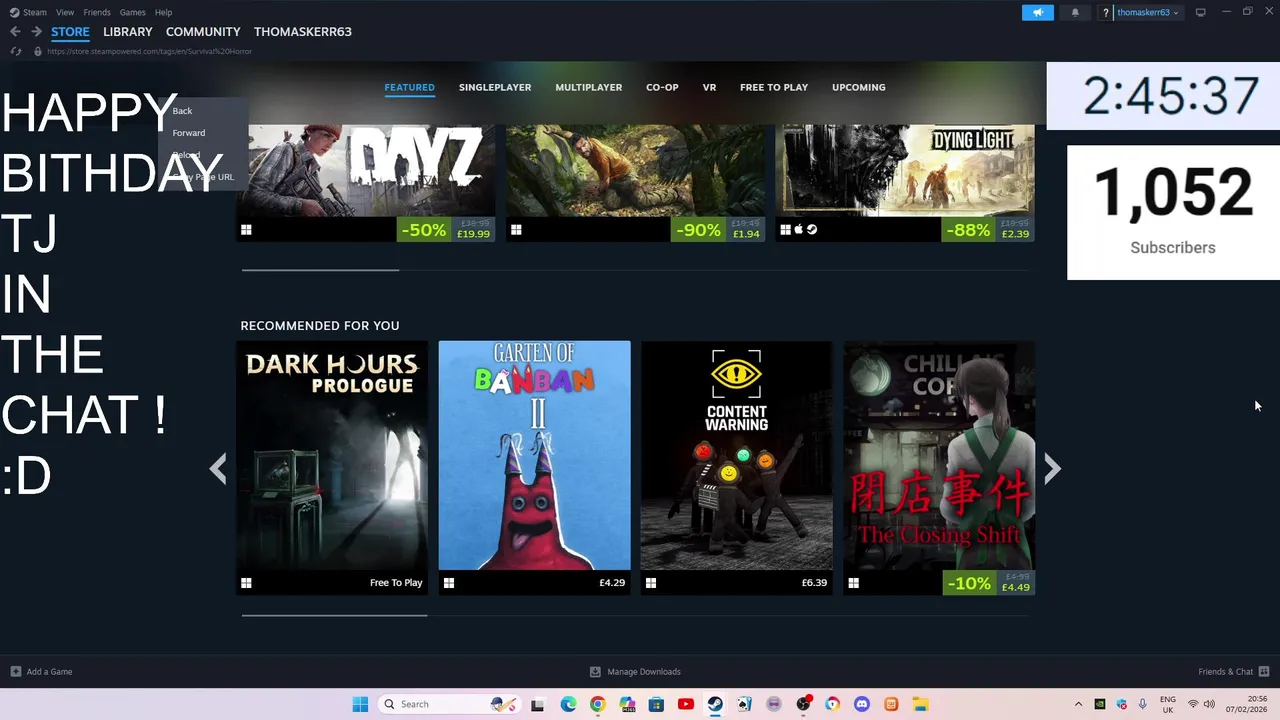
Task: Show hidden system tray icons chevron
Action: coord(1078,704)
